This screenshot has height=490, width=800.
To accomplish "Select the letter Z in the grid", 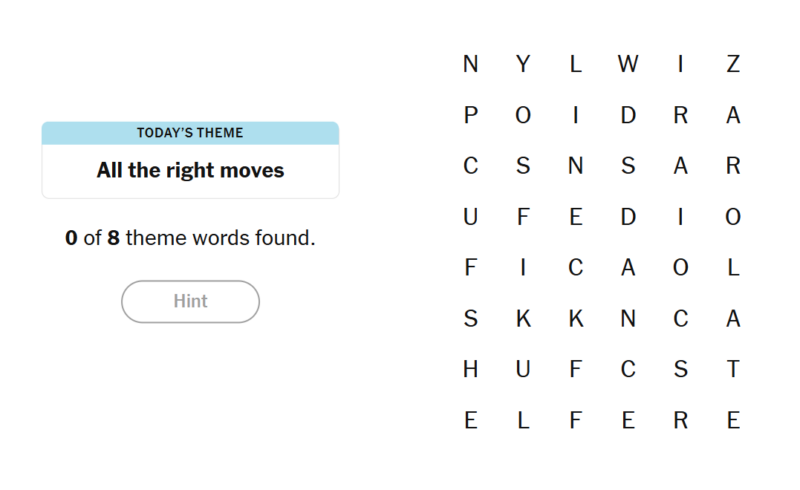I will [733, 64].
